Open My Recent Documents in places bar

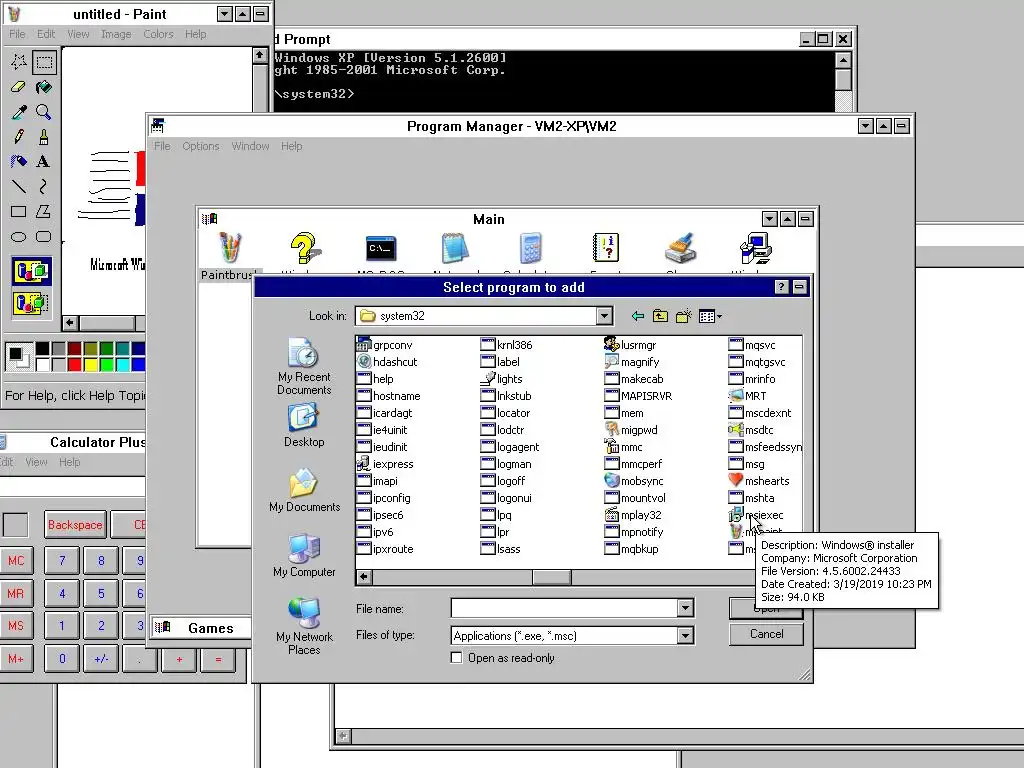coord(304,366)
